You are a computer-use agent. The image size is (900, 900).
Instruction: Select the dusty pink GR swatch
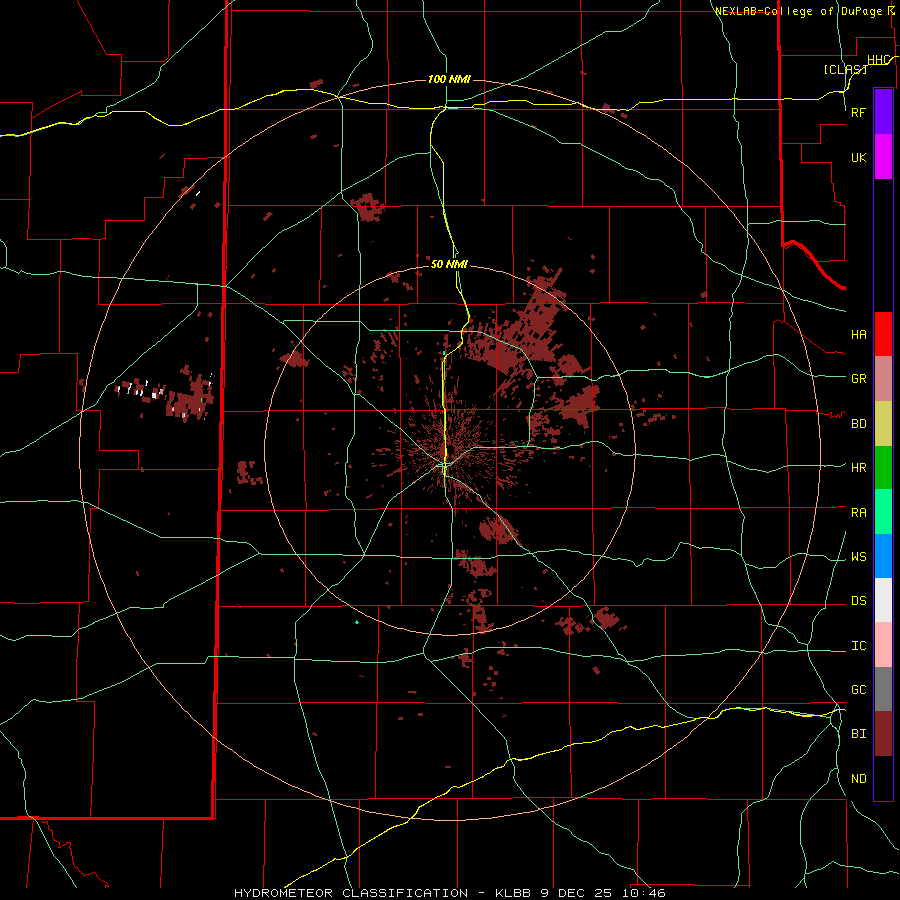pos(883,379)
